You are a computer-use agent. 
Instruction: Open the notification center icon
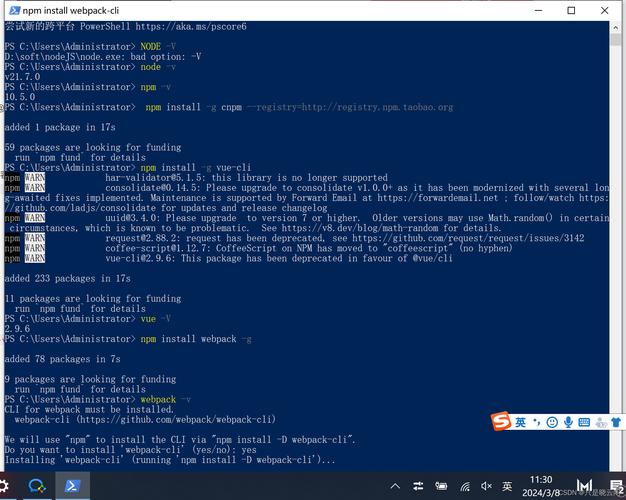click(x=617, y=486)
